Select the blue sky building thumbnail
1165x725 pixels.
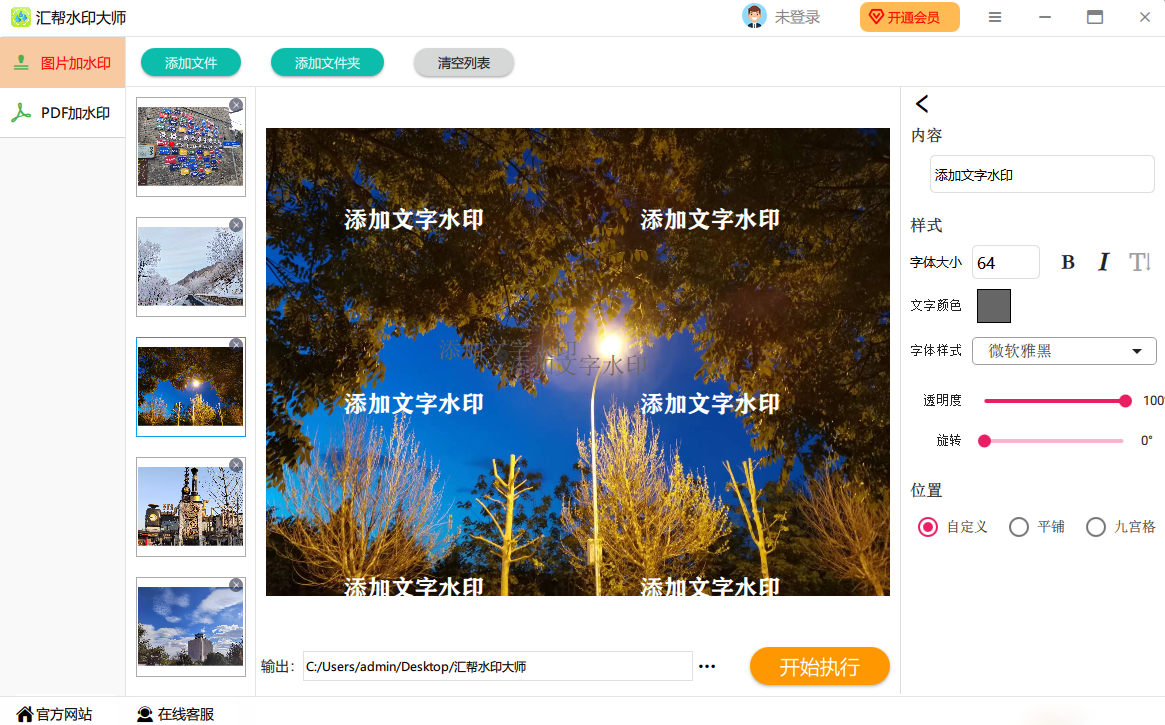coord(190,628)
